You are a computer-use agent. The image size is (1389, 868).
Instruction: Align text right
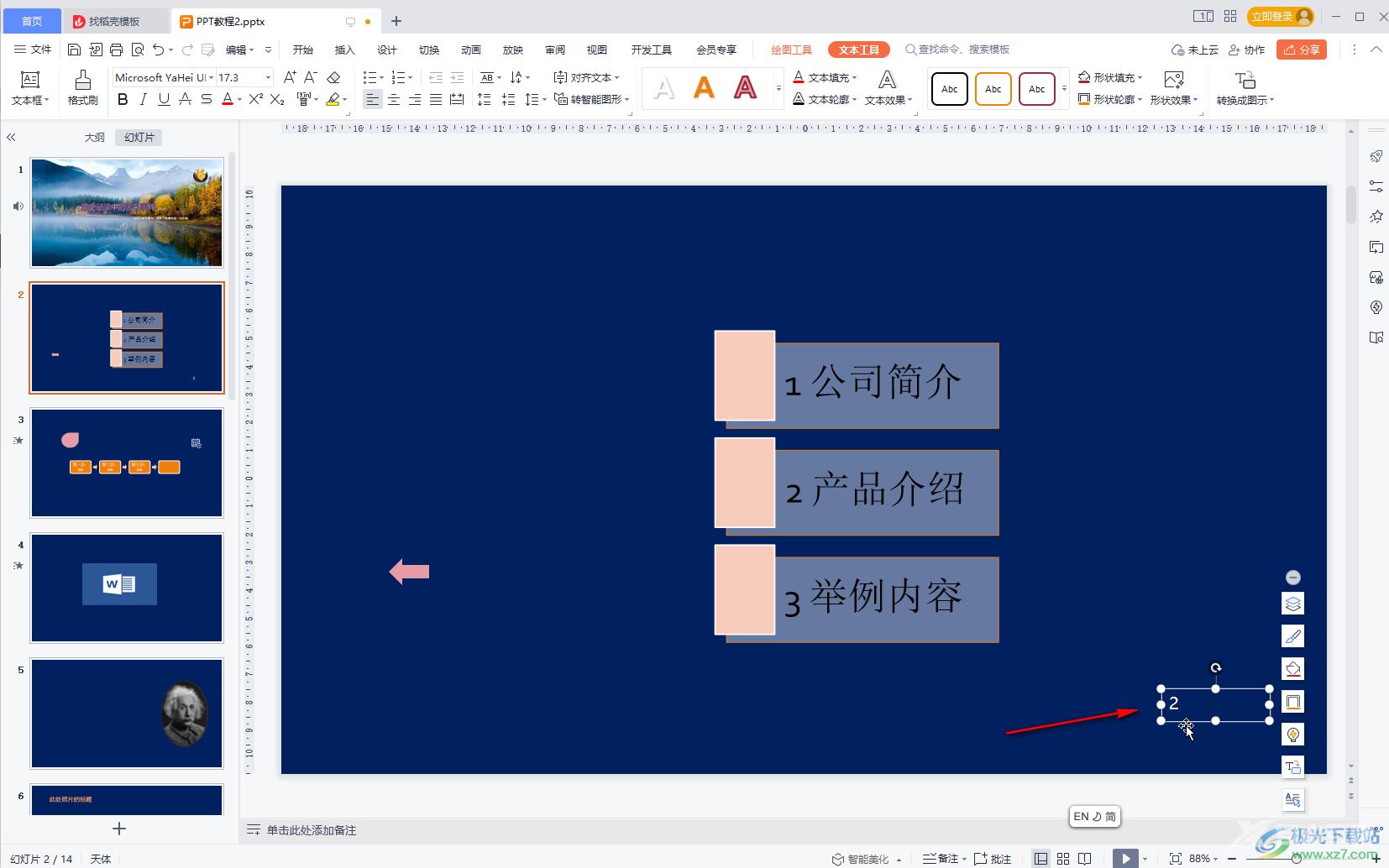415,99
